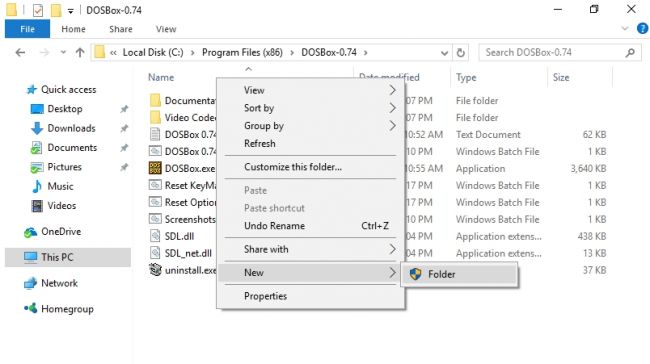Image resolution: width=650 pixels, height=364 pixels.
Task: Click New Folder quick access toolbar icon
Action: click(56, 10)
